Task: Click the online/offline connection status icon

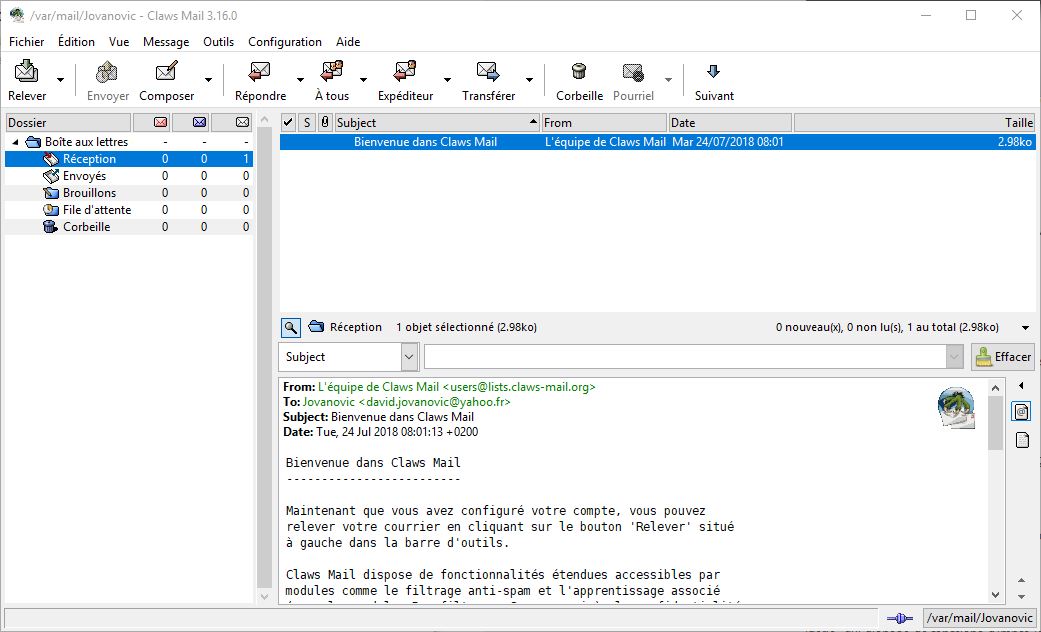Action: click(900, 618)
